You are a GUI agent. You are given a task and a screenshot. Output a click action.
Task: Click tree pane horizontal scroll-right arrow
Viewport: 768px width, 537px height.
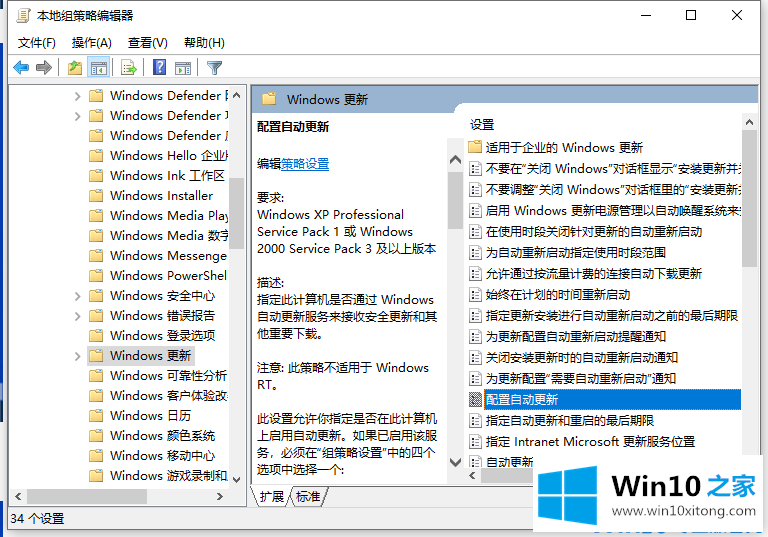pyautogui.click(x=220, y=496)
